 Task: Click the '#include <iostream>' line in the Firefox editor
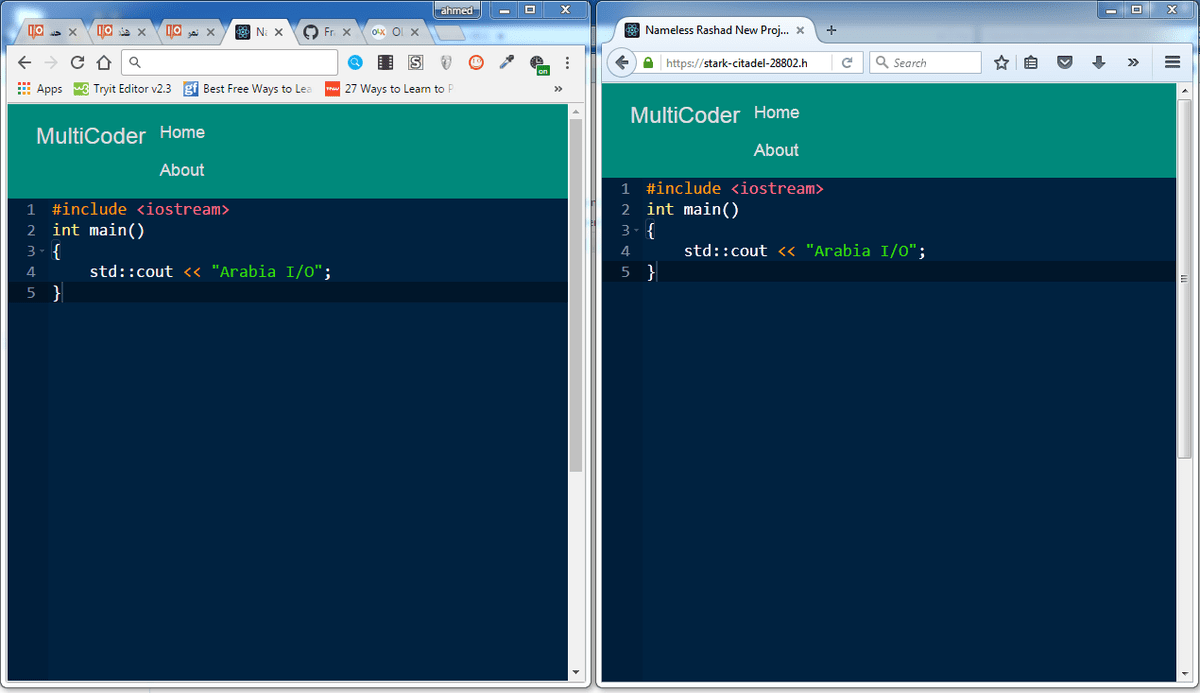[x=735, y=188]
